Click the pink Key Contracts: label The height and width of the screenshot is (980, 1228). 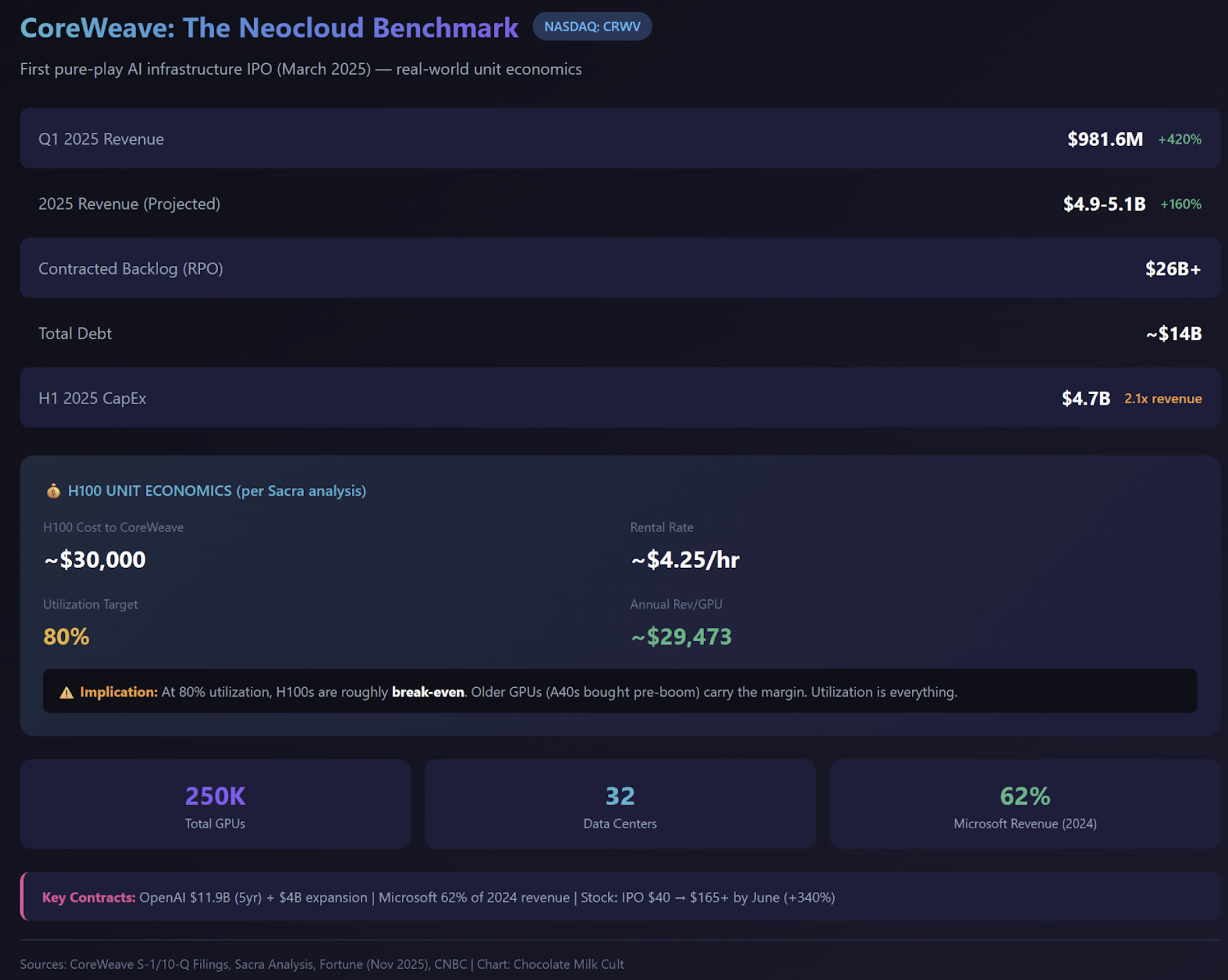89,897
